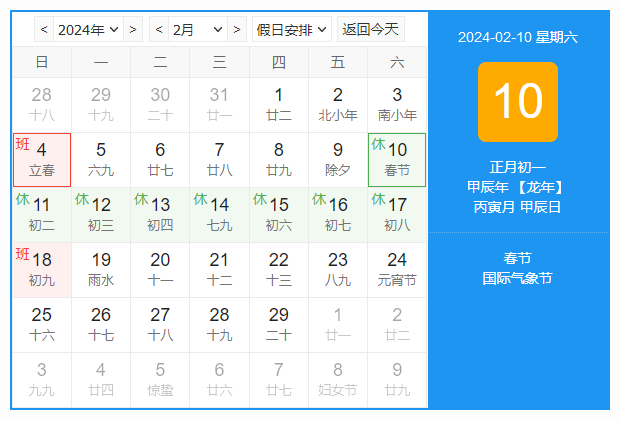Image resolution: width=619 pixels, height=422 pixels.
Task: Select February 18 初九 workday cell
Action: tap(42, 270)
